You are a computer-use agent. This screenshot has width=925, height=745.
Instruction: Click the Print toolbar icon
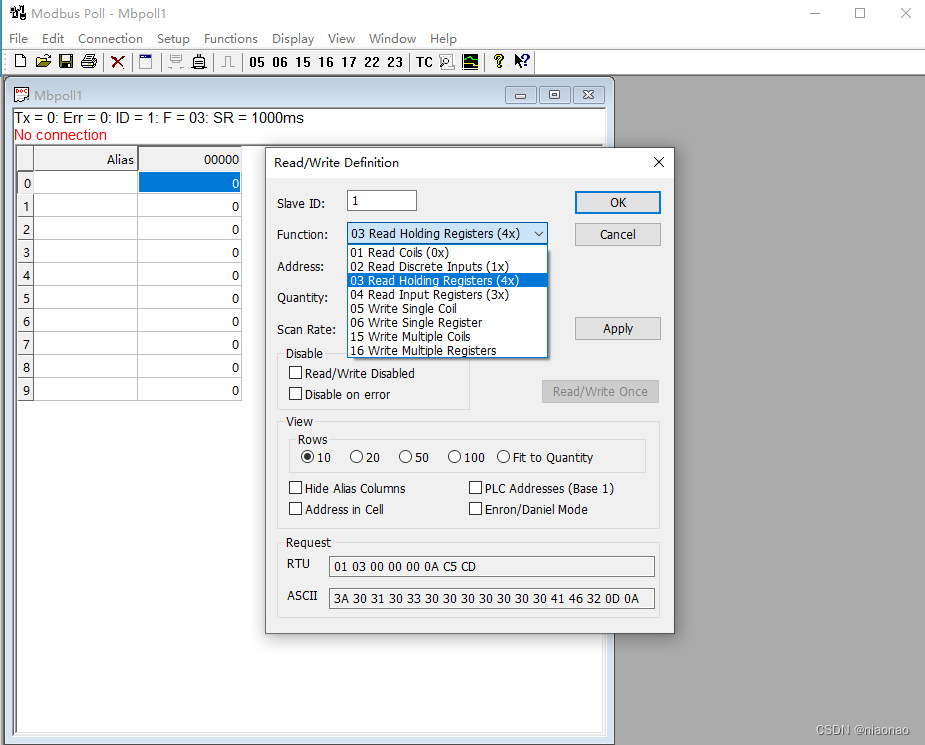pyautogui.click(x=89, y=61)
